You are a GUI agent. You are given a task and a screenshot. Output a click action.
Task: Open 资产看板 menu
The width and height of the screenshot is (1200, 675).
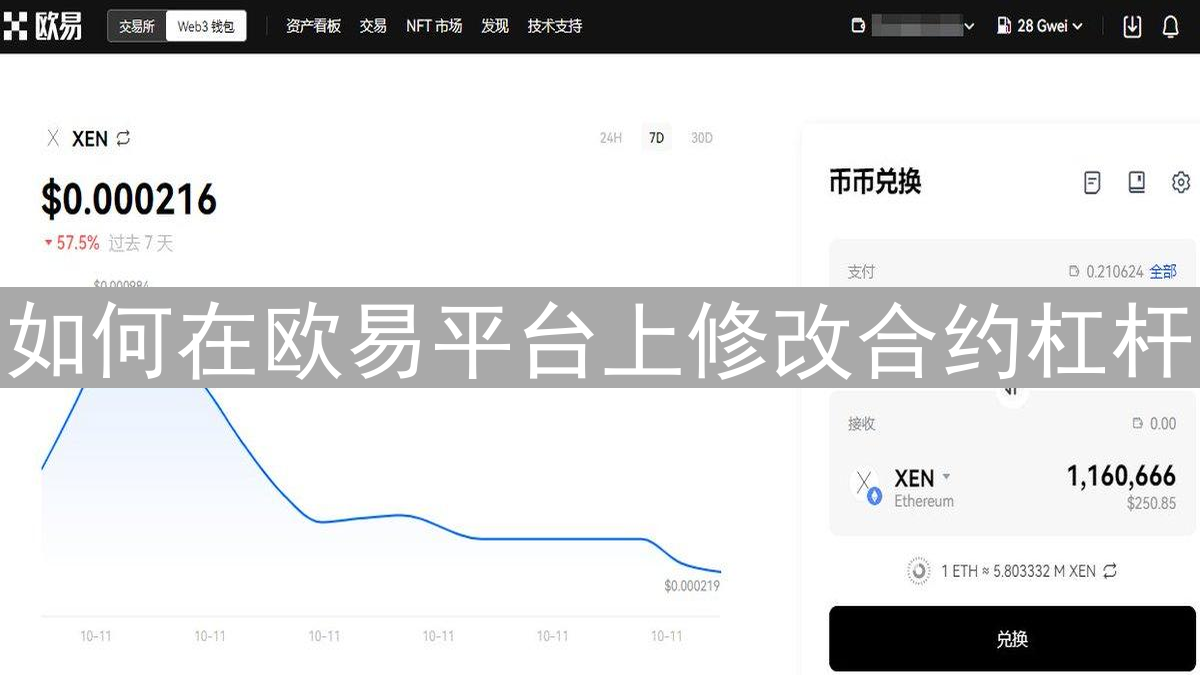point(313,26)
